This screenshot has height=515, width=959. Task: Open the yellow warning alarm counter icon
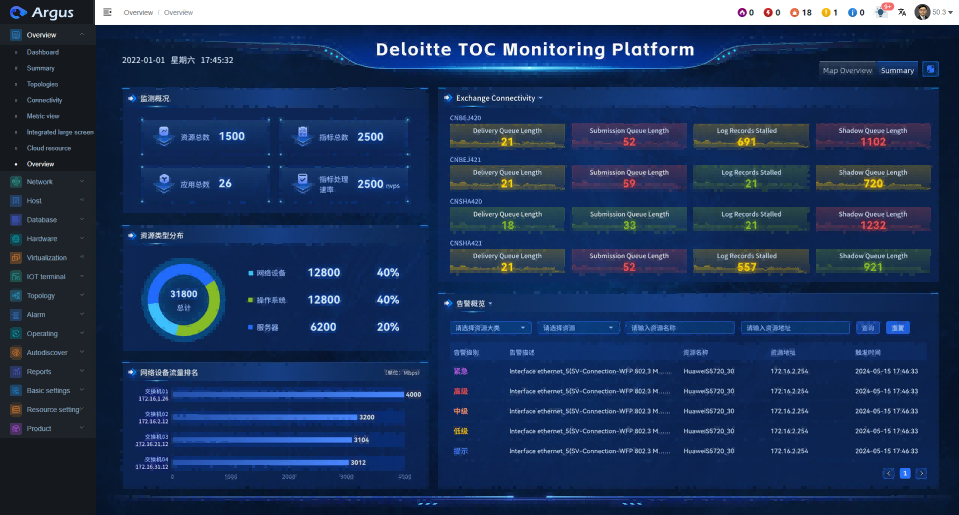[x=826, y=12]
